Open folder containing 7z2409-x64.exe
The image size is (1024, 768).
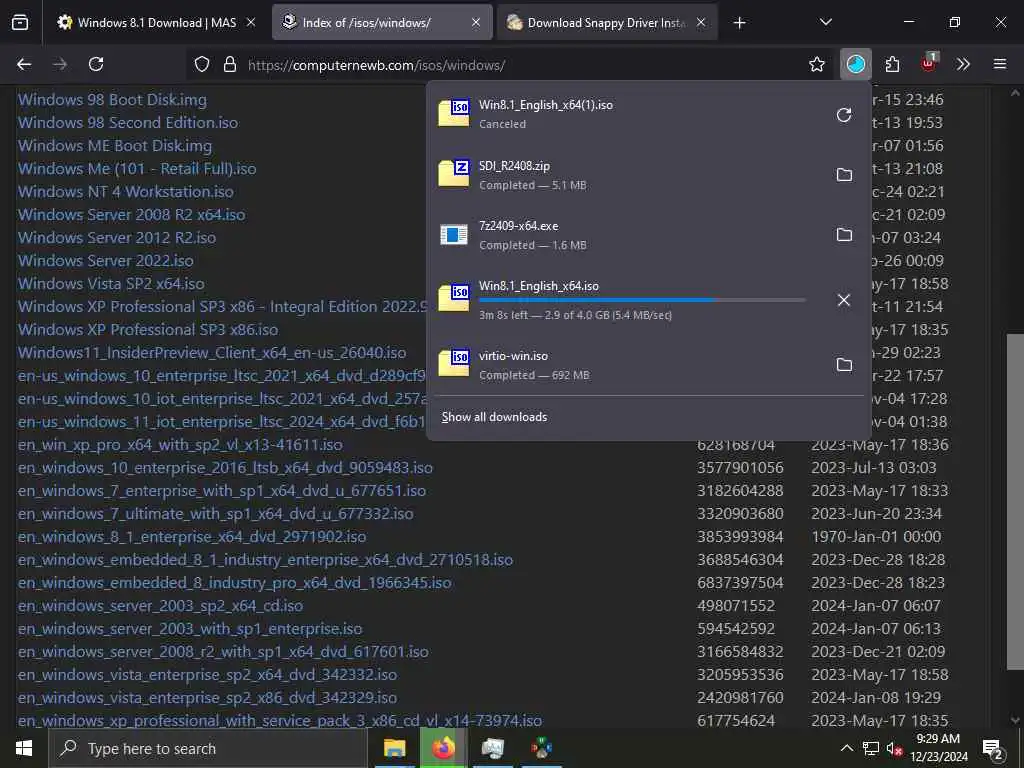844,234
